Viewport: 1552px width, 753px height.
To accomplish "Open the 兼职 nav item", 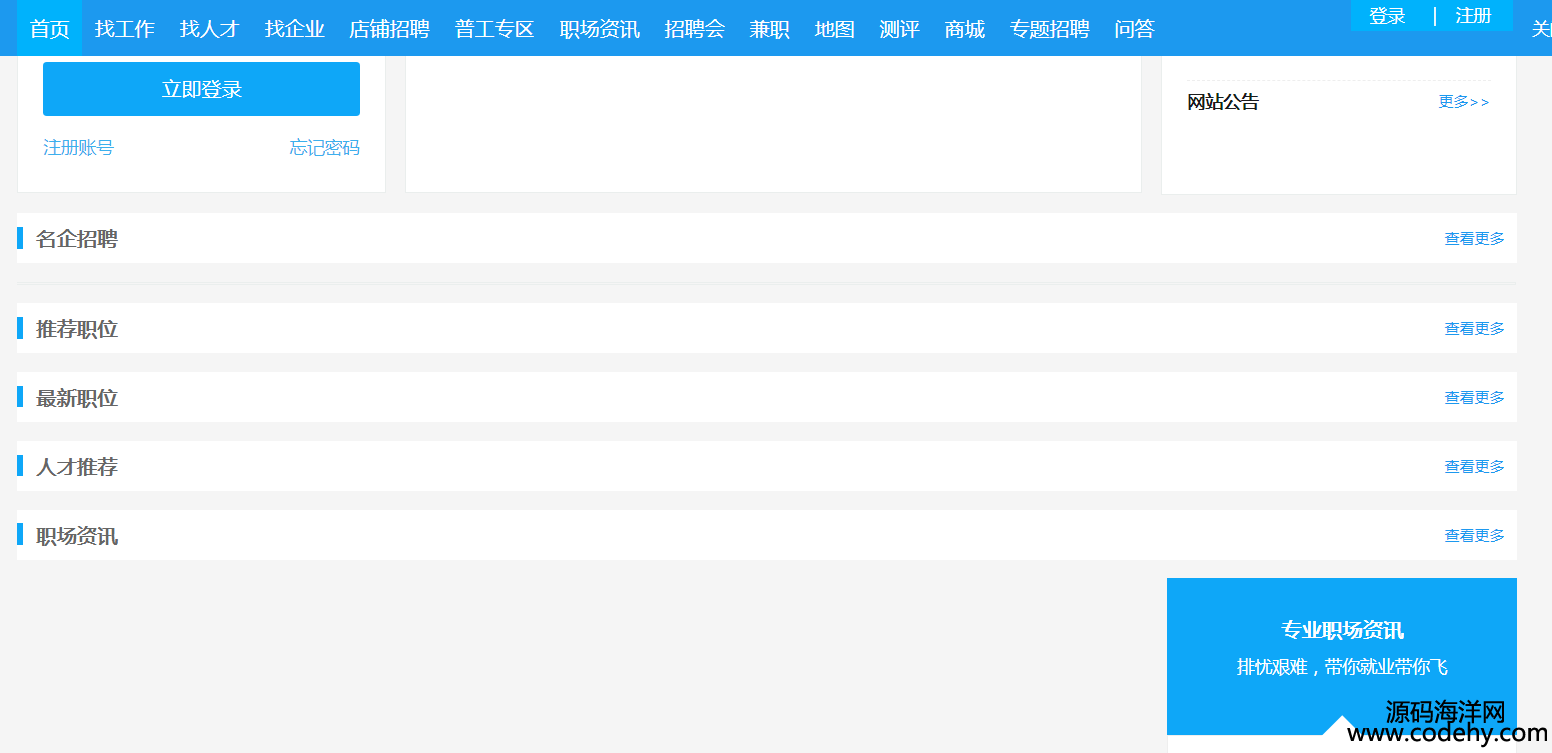I will pyautogui.click(x=770, y=29).
